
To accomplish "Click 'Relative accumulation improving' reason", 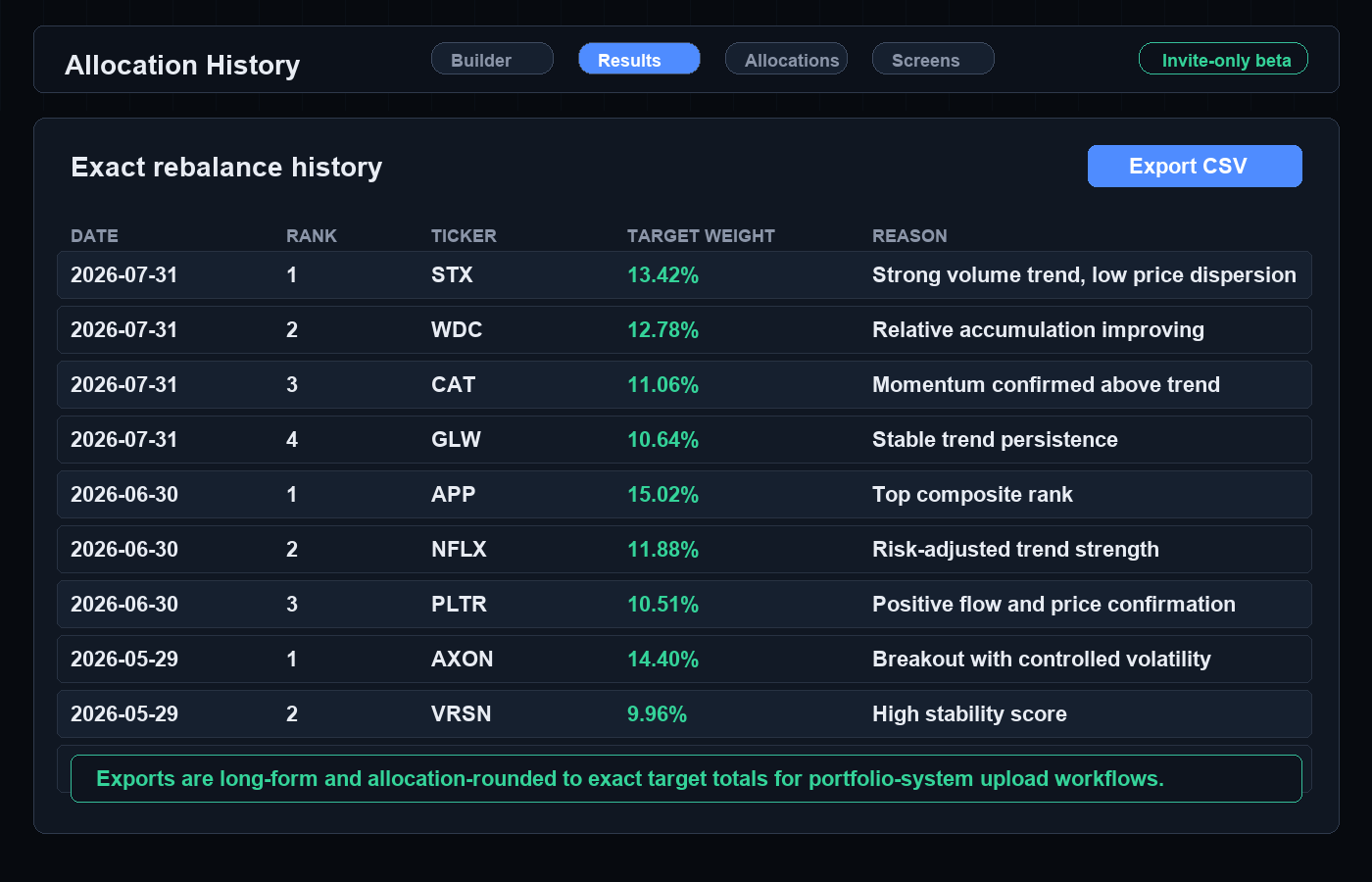I will 1038,330.
